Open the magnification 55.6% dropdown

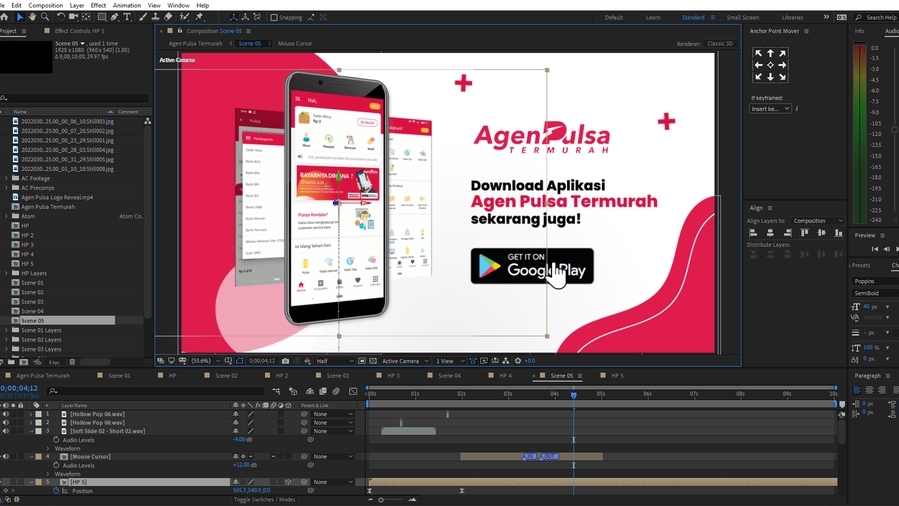click(x=205, y=361)
